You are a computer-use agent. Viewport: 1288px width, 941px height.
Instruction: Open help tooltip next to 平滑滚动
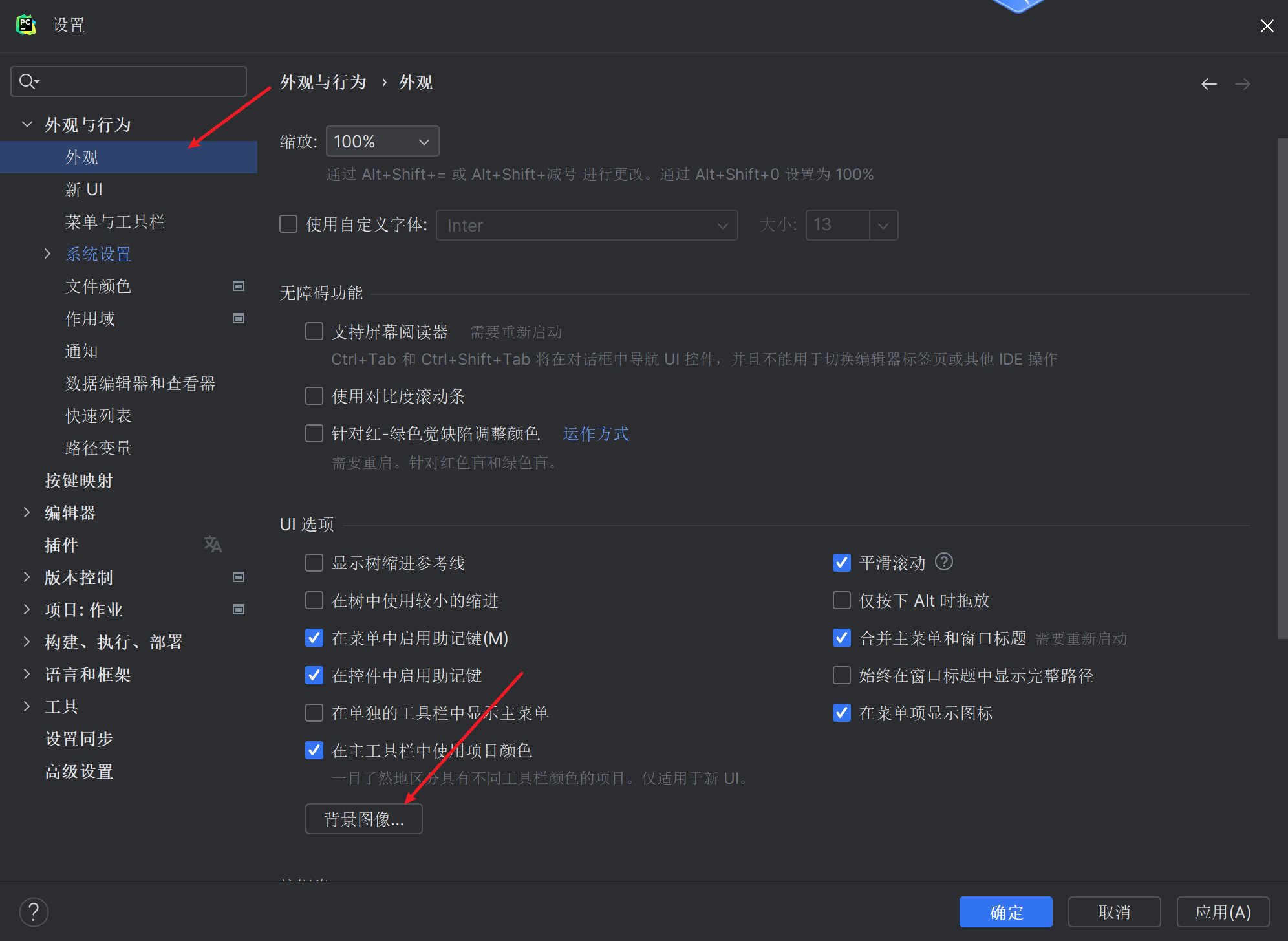[944, 562]
